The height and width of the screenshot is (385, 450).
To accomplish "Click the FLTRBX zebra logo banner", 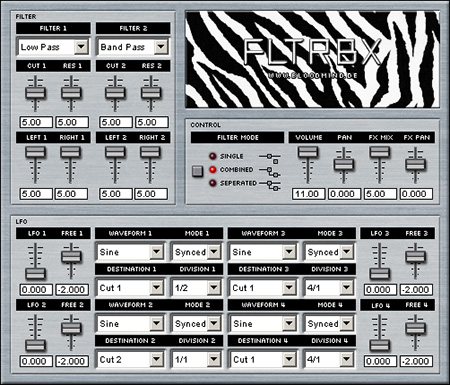I will click(312, 59).
